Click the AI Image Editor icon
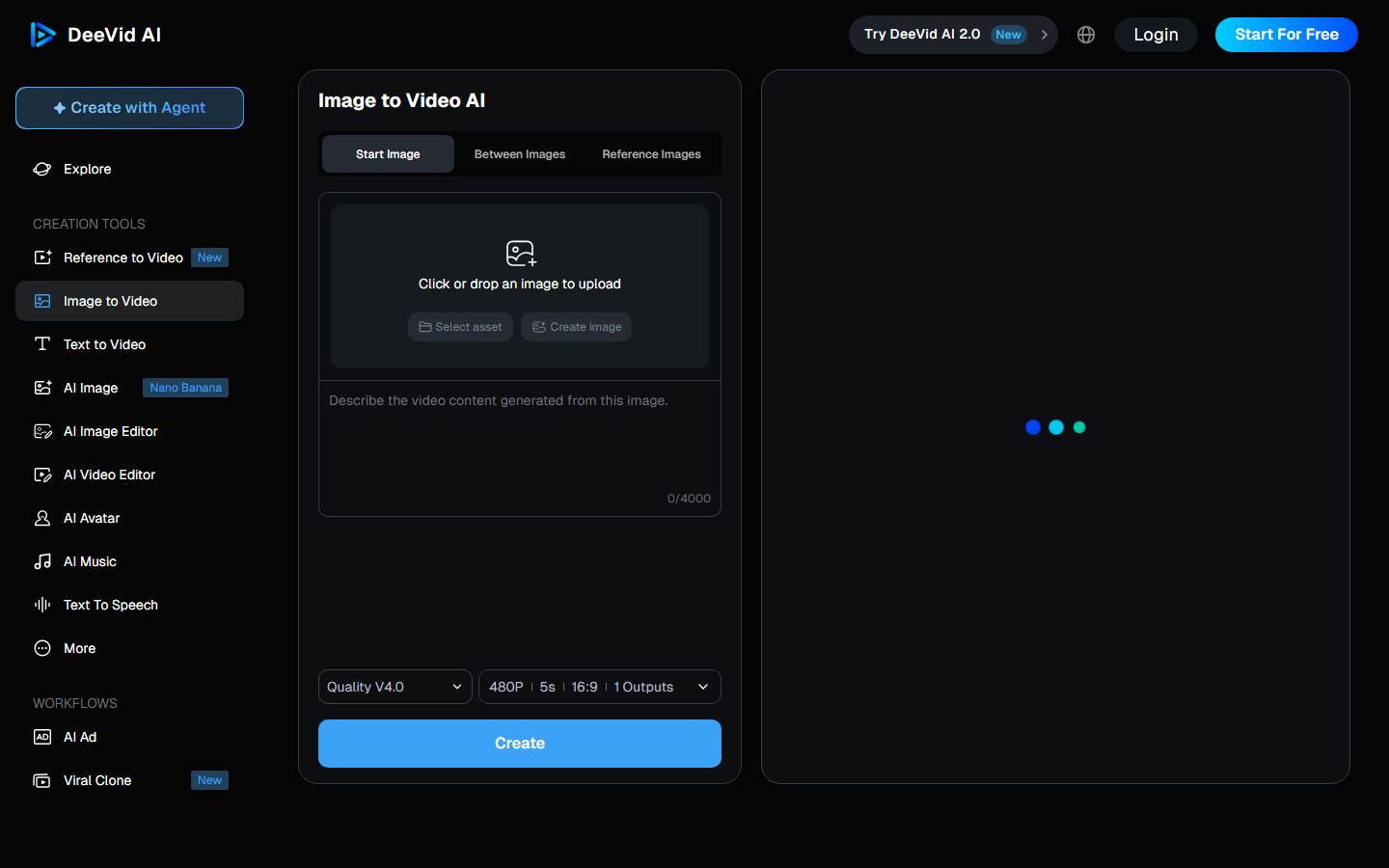1389x868 pixels. 42,431
